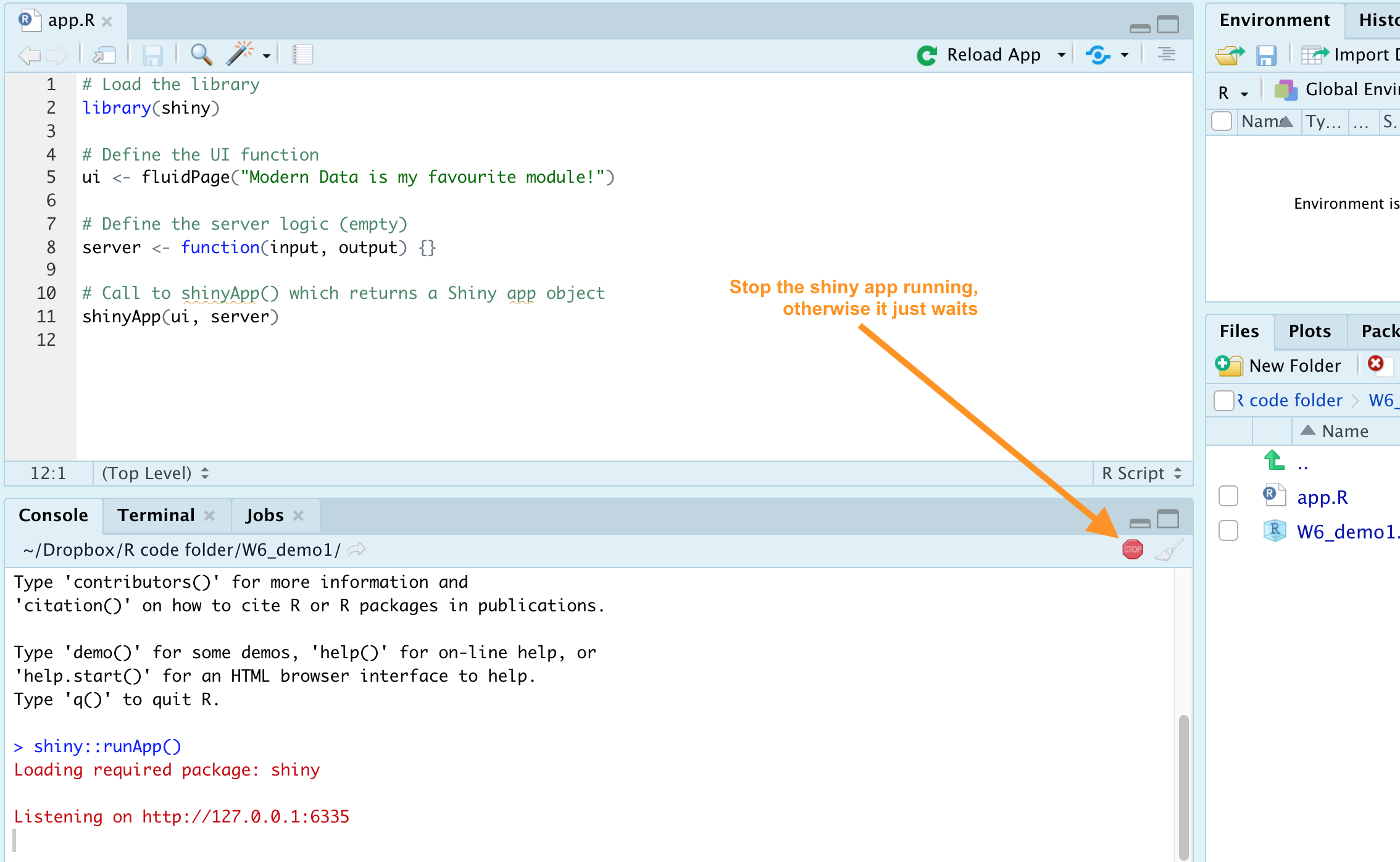Click the Find/Replace magnifier icon
Image resolution: width=1400 pixels, height=862 pixels.
201,55
